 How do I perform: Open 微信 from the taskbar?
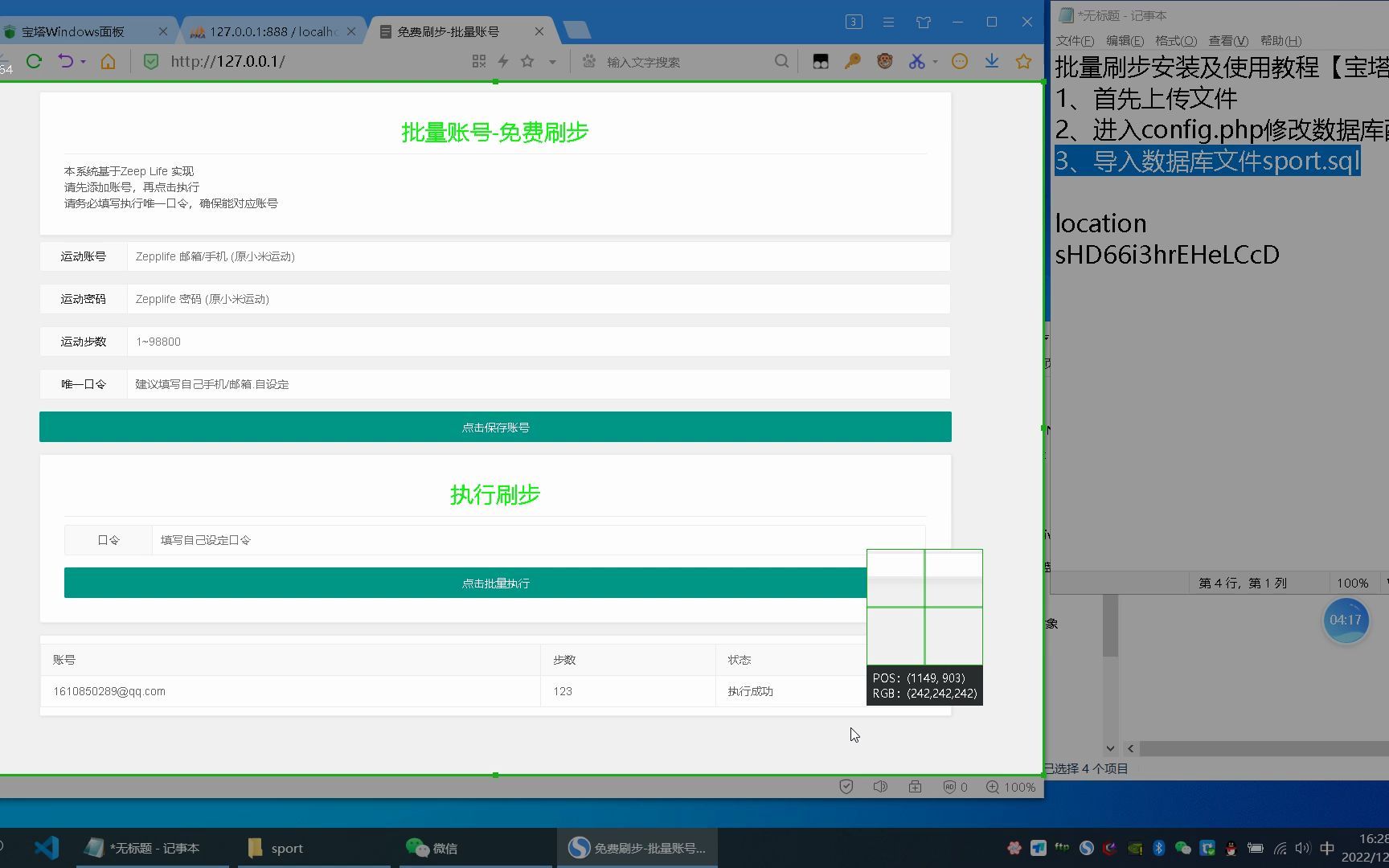475,848
